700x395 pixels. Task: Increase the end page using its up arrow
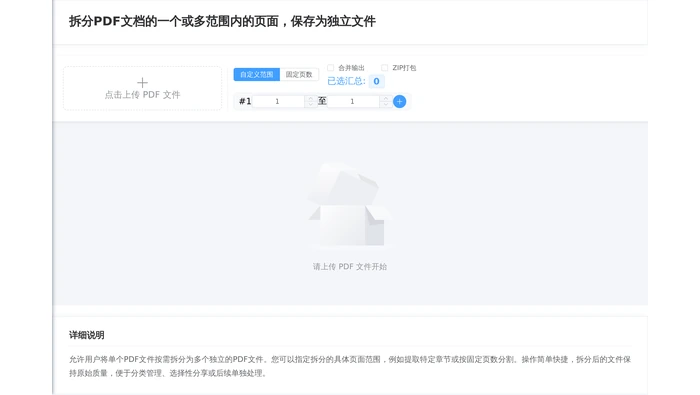(x=386, y=98)
